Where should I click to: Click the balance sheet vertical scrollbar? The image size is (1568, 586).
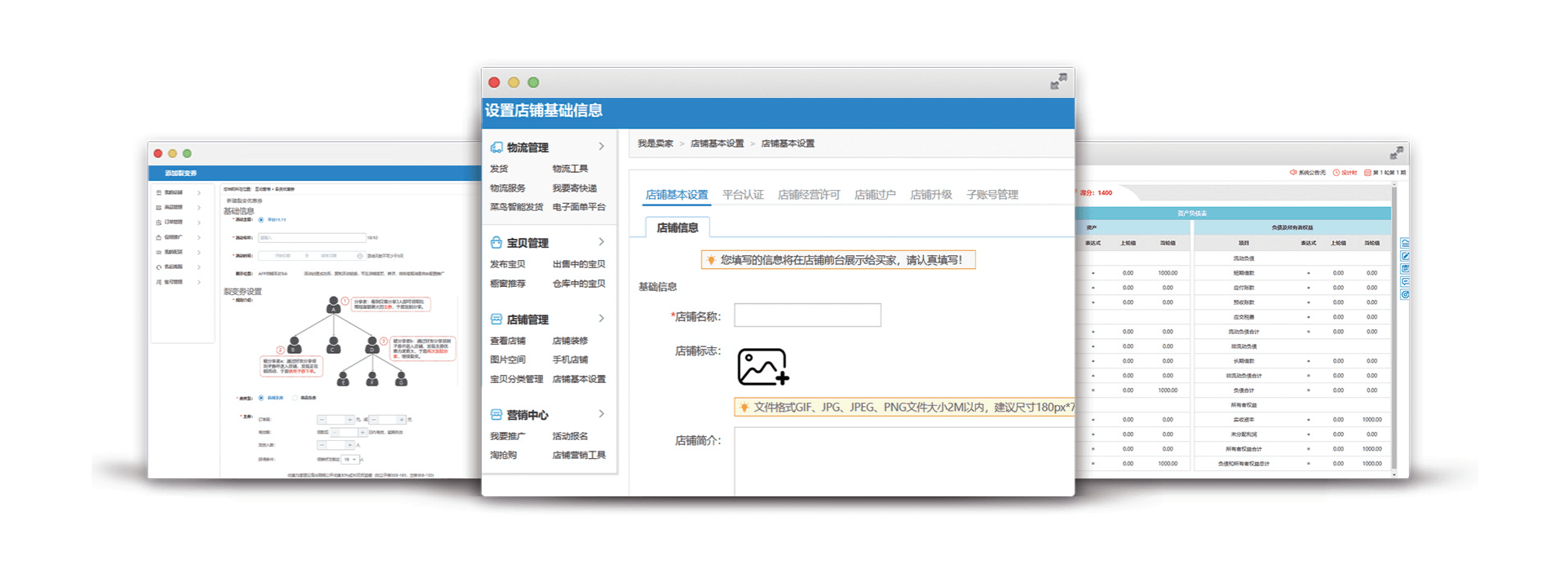pyautogui.click(x=1394, y=326)
